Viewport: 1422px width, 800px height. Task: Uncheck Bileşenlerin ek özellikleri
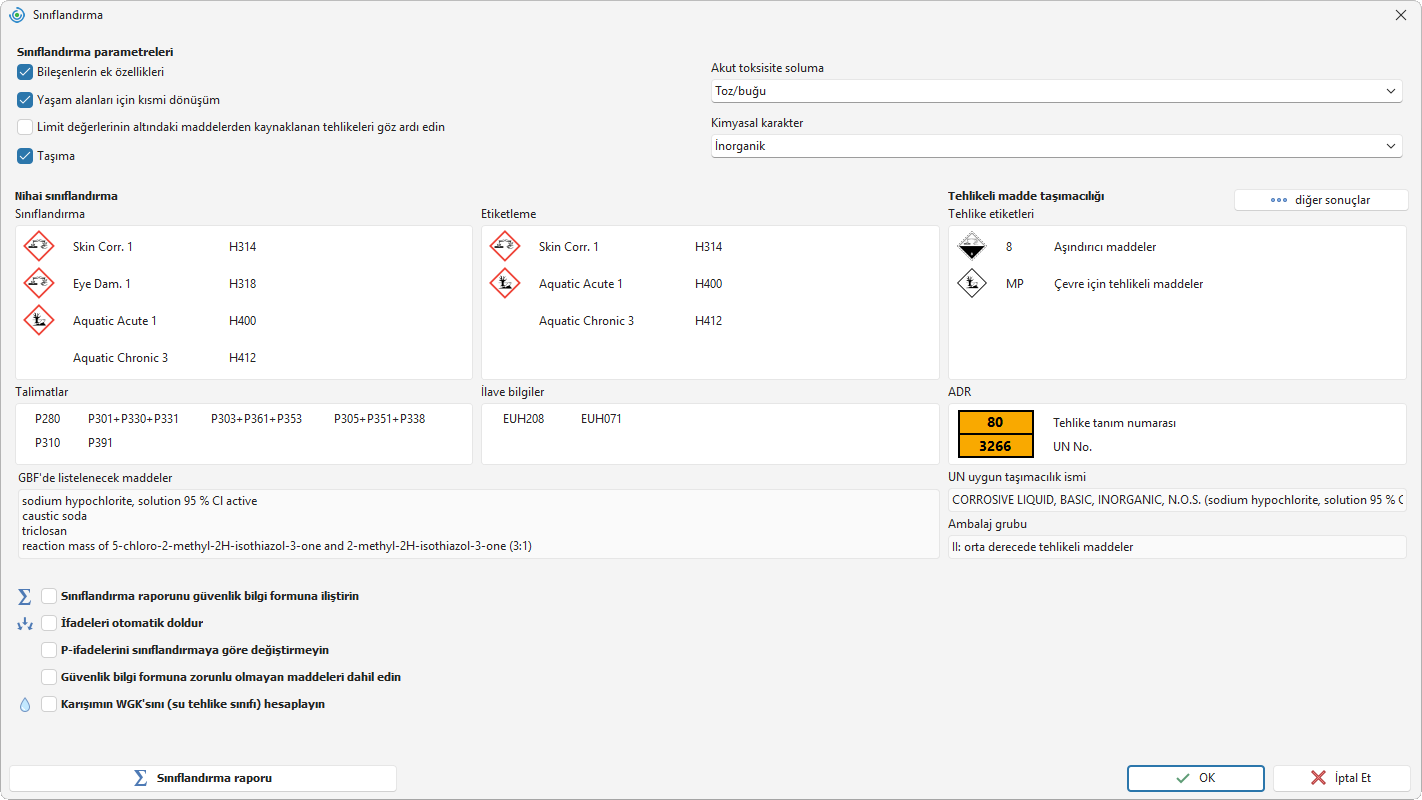pos(25,72)
